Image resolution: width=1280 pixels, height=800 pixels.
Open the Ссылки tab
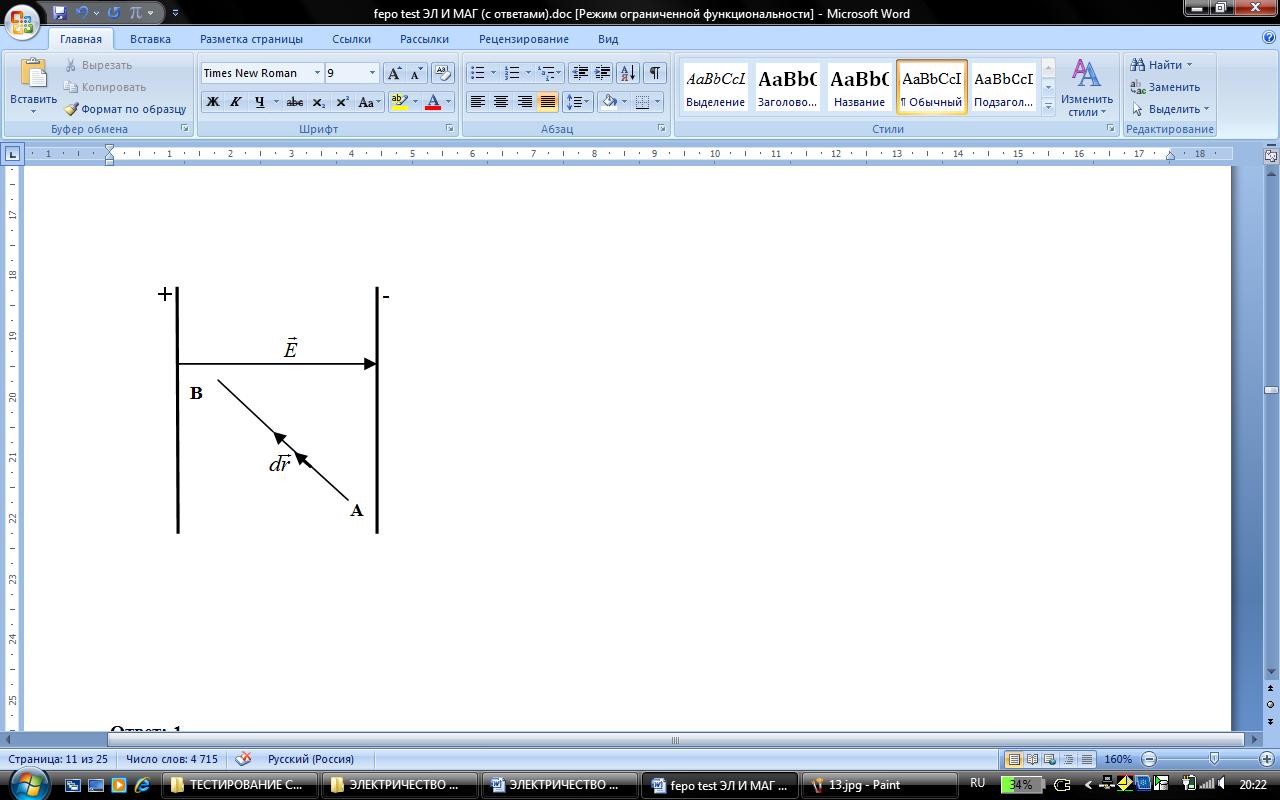pyautogui.click(x=351, y=39)
